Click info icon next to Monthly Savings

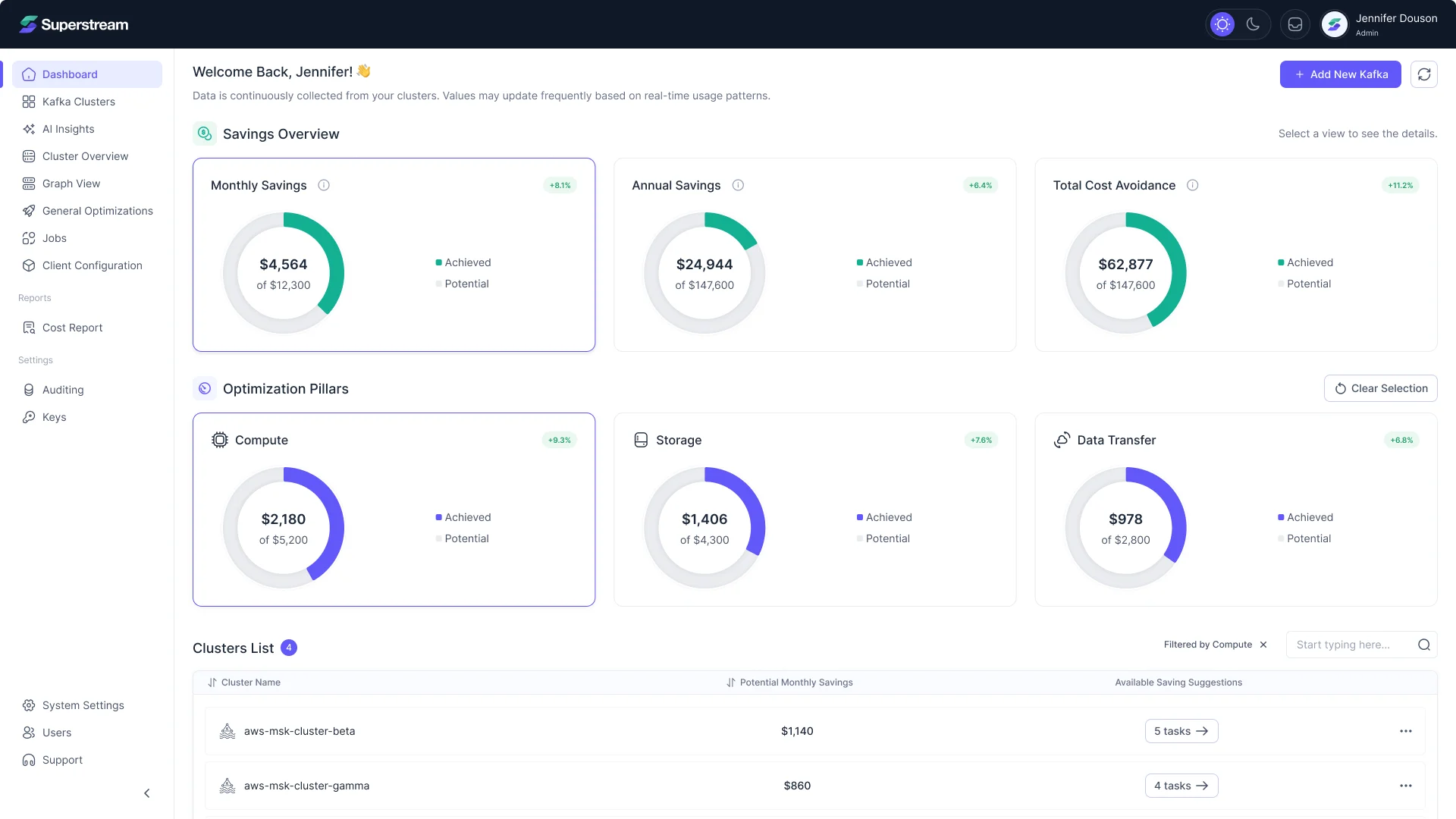coord(324,185)
